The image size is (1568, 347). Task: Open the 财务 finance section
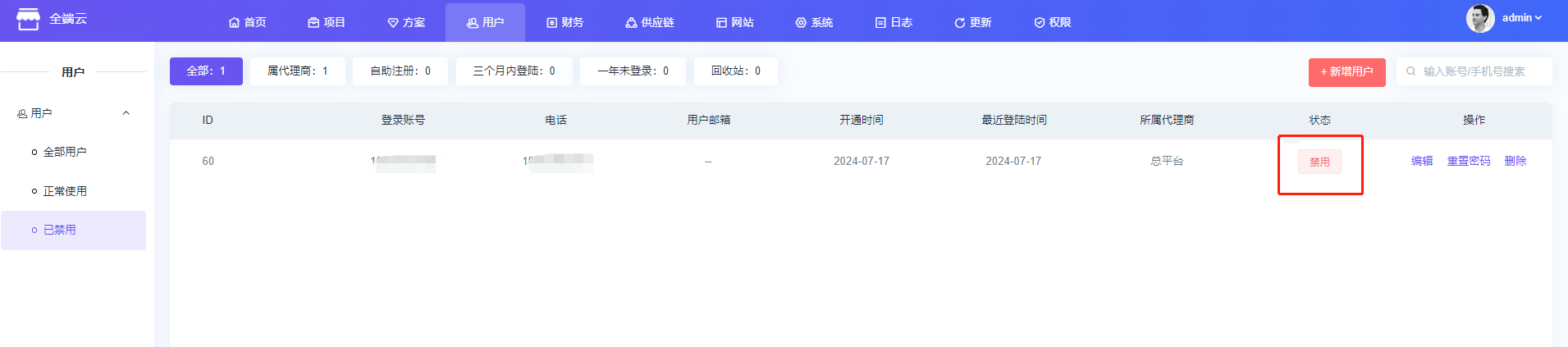[x=565, y=22]
